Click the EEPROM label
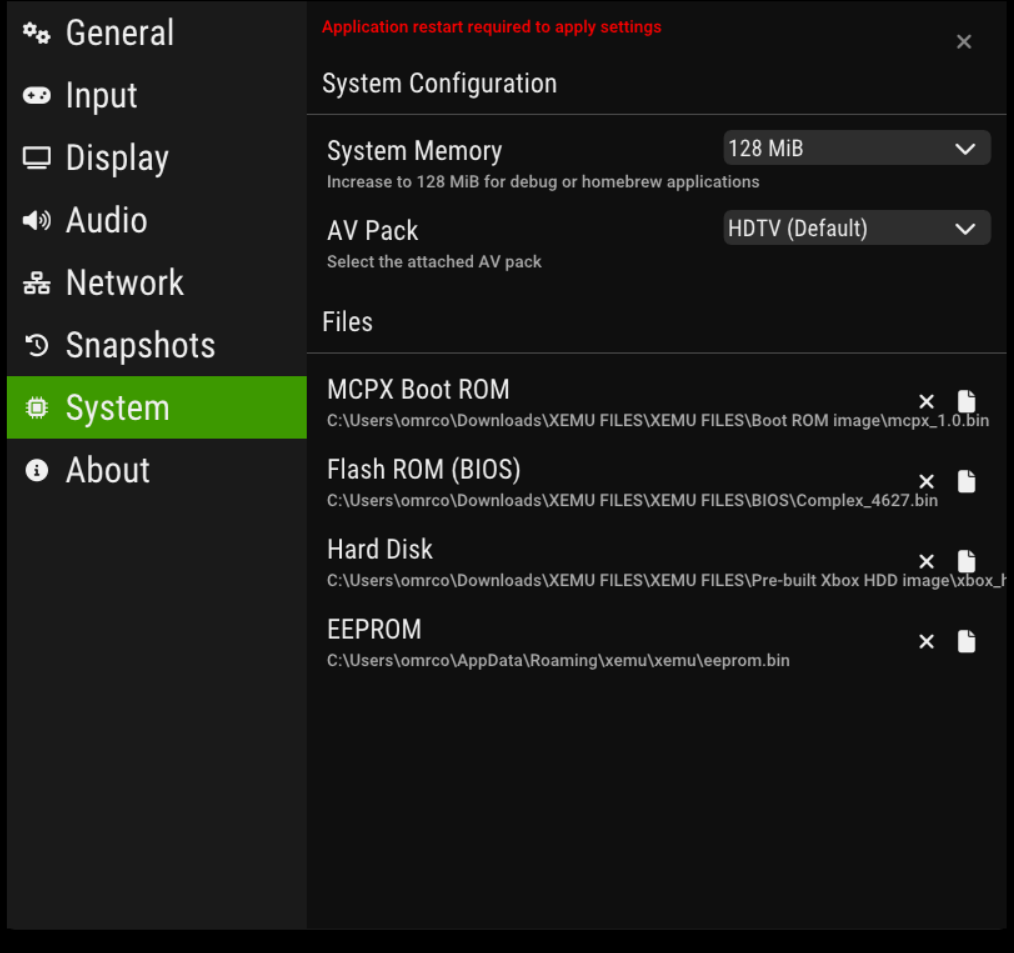 click(x=374, y=630)
